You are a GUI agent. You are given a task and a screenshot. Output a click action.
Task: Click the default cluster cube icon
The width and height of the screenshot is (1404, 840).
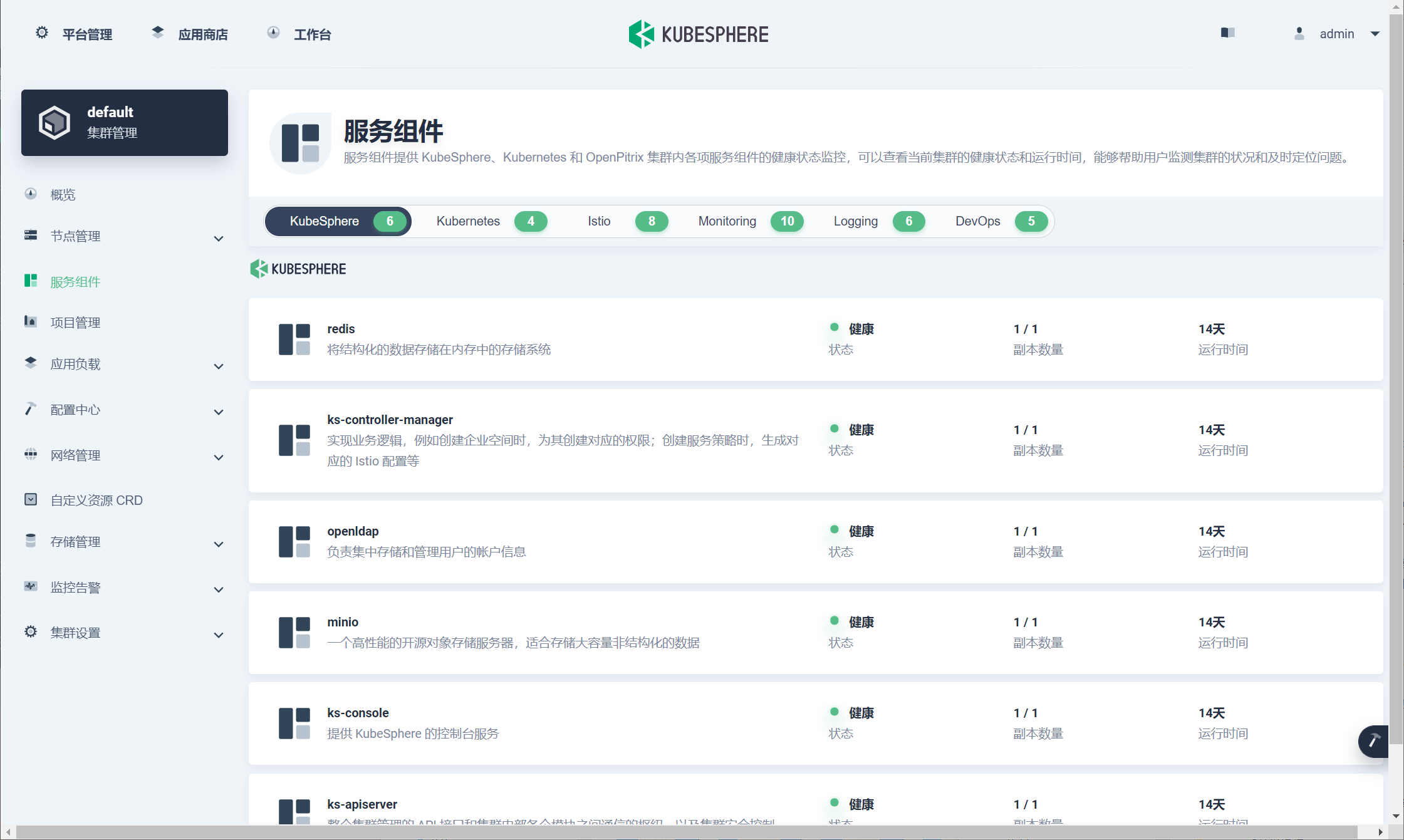55,123
